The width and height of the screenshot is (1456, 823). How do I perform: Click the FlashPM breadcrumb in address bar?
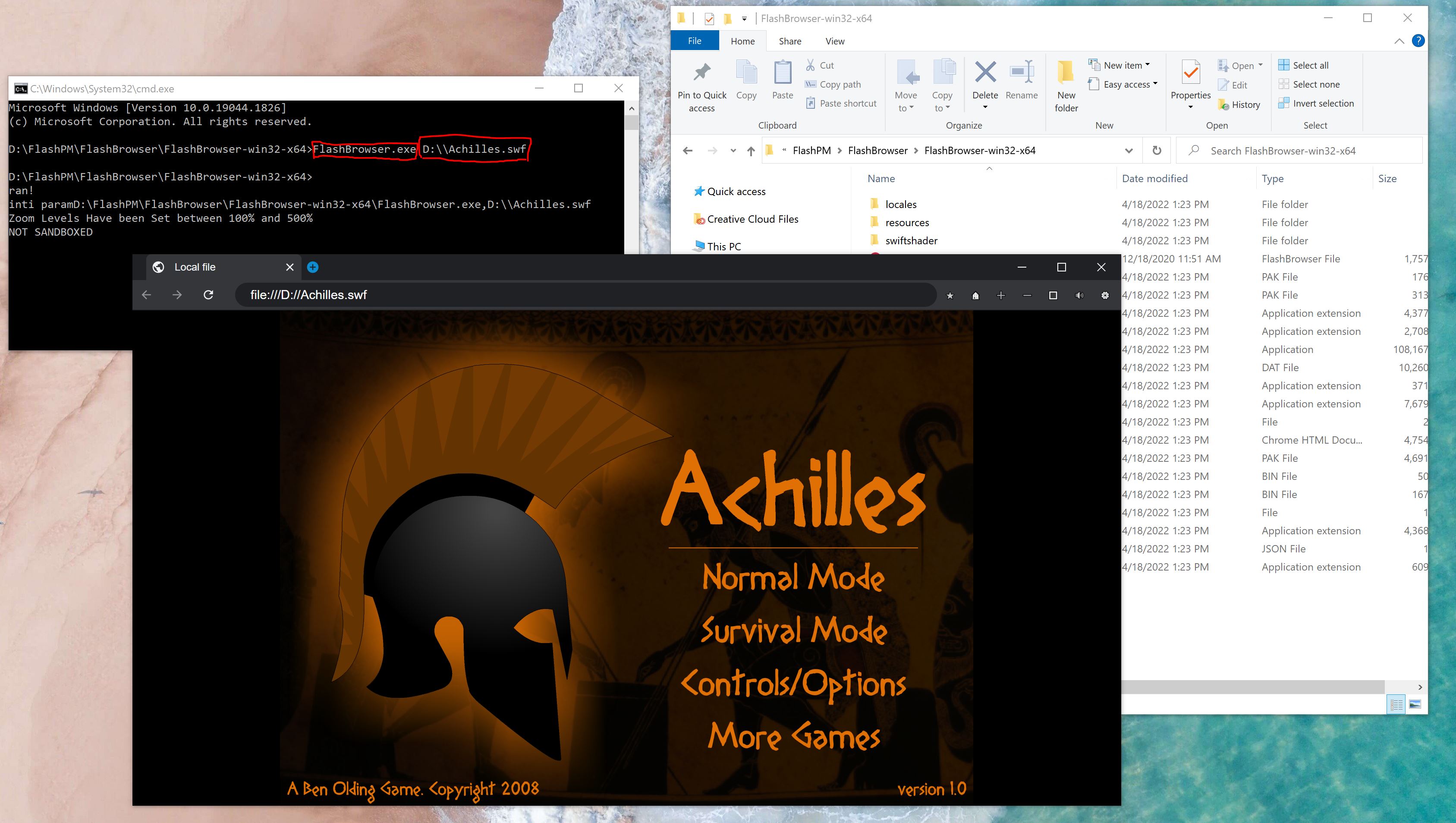pyautogui.click(x=811, y=150)
